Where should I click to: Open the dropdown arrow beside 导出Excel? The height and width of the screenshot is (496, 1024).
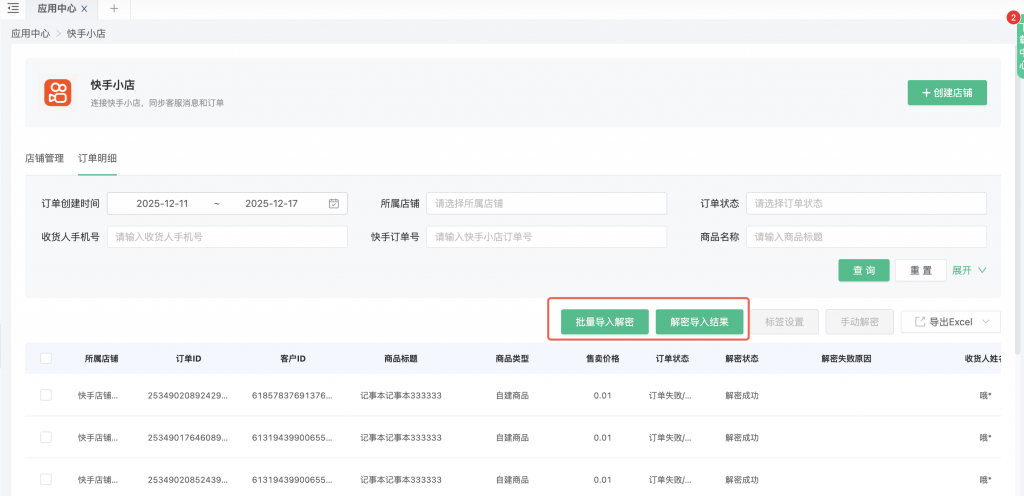point(985,322)
